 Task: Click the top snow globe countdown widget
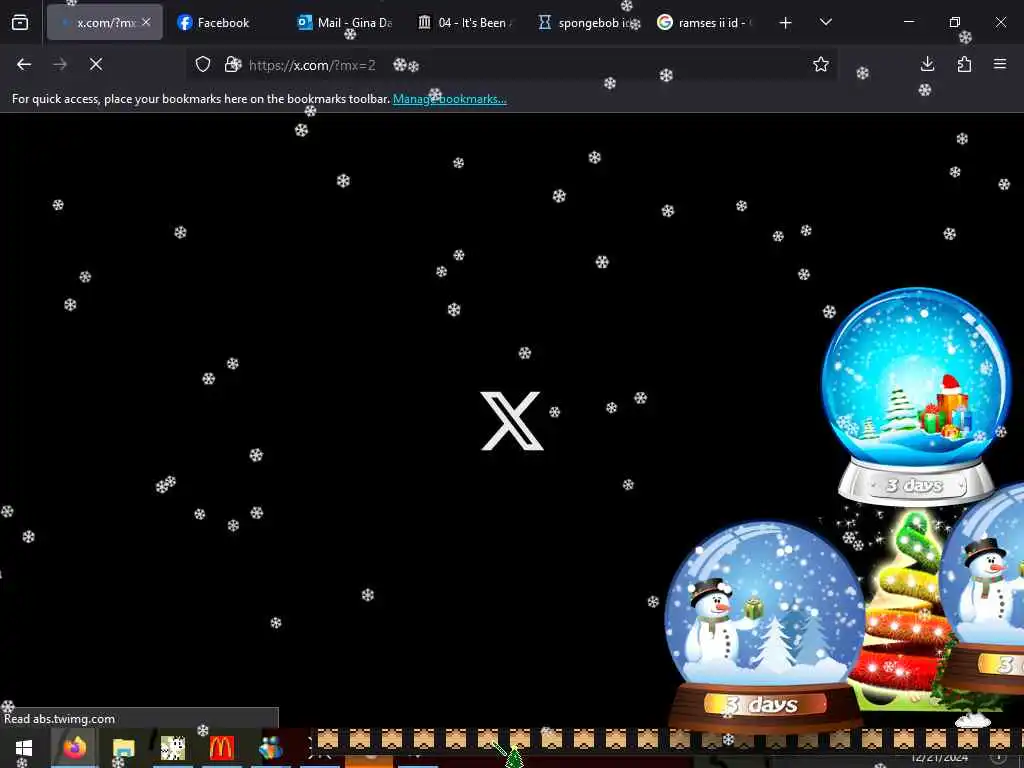(915, 396)
